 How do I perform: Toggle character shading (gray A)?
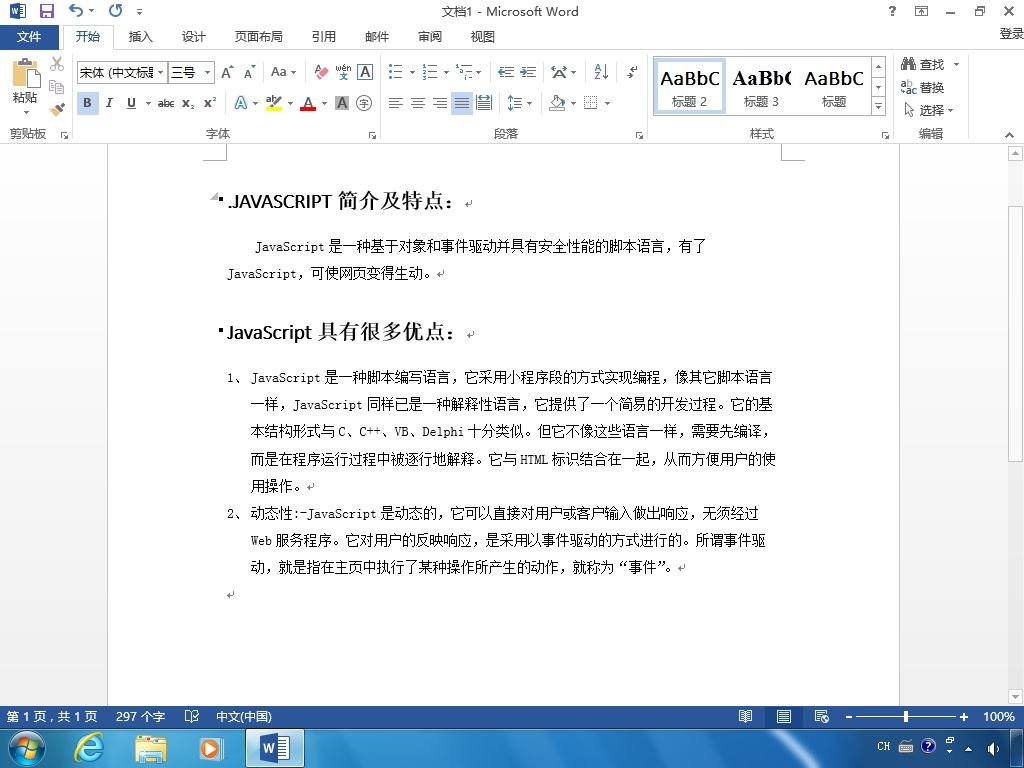[342, 103]
